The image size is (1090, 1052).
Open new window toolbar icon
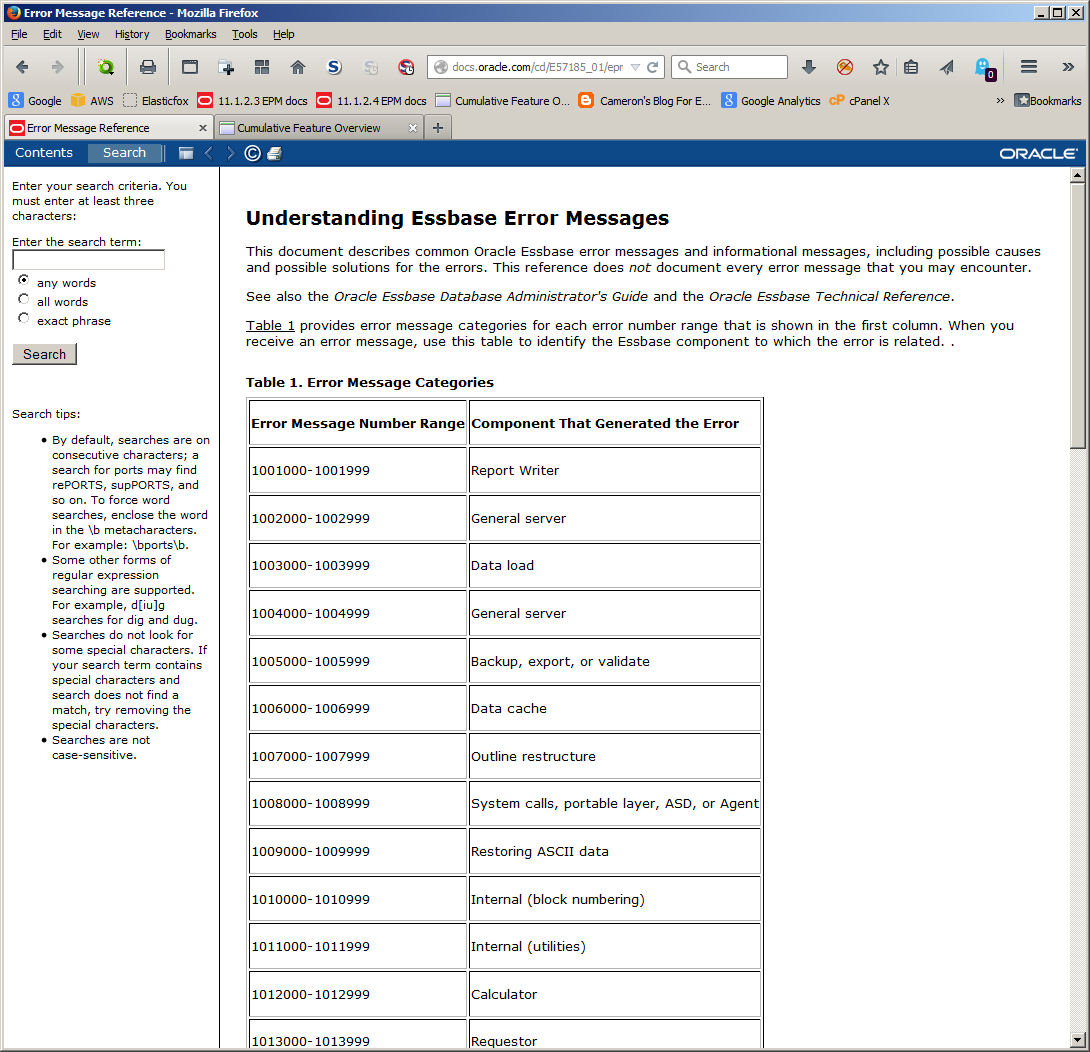pyautogui.click(x=190, y=67)
